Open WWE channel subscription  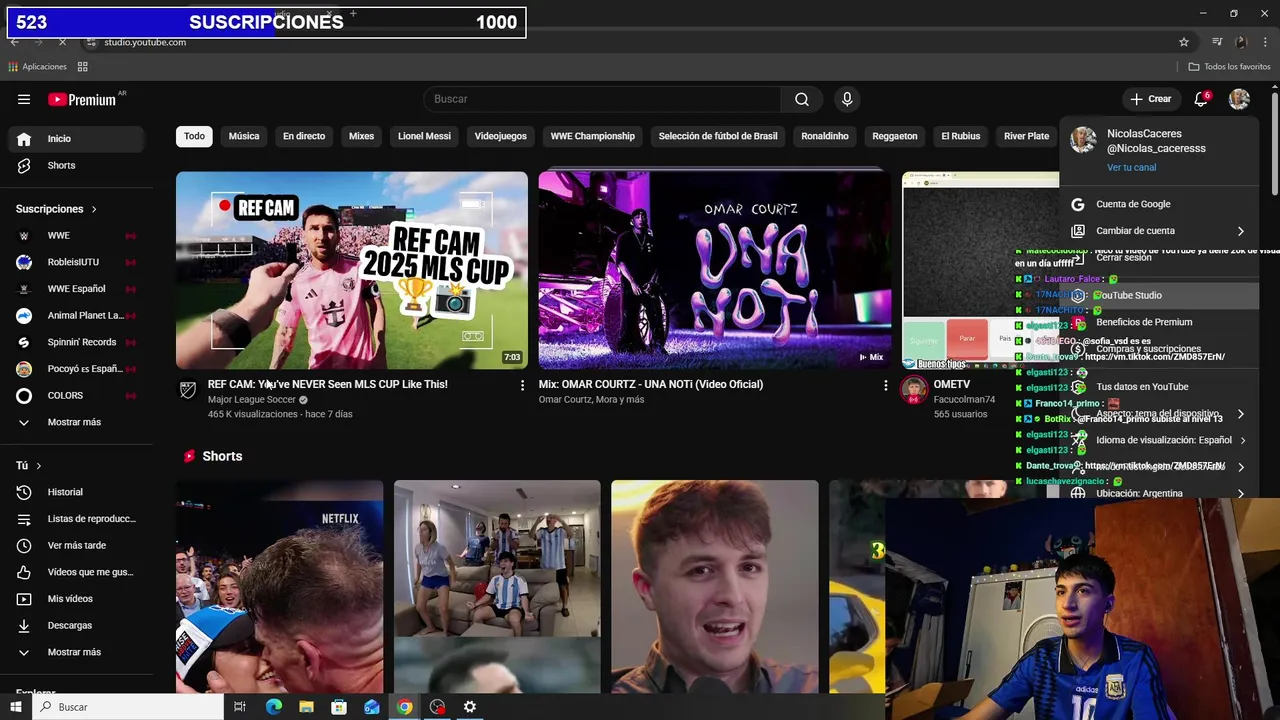[x=76, y=235]
